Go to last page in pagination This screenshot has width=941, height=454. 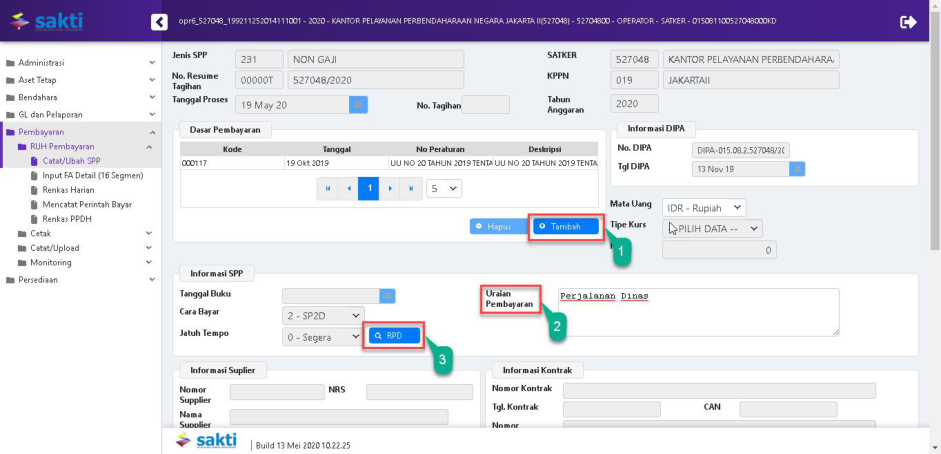click(x=412, y=188)
